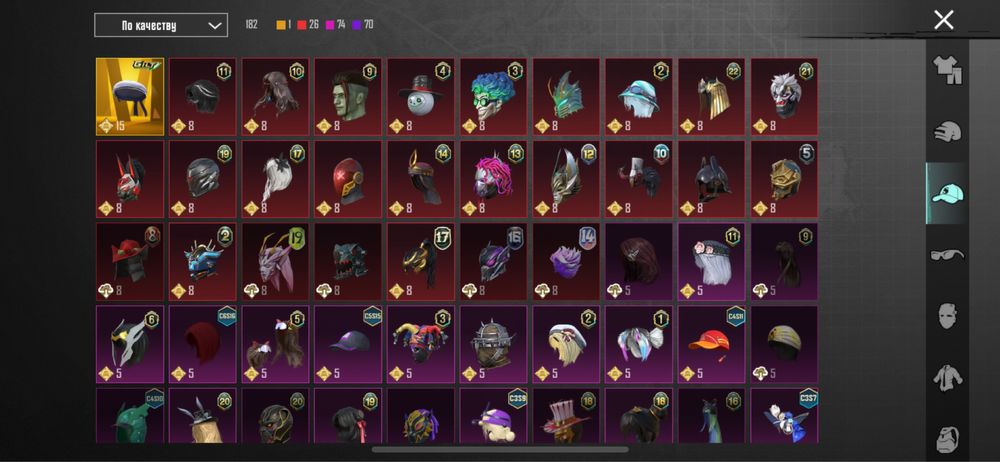1000x462 pixels.
Task: Select the cap headwear category icon
Action: click(x=947, y=193)
